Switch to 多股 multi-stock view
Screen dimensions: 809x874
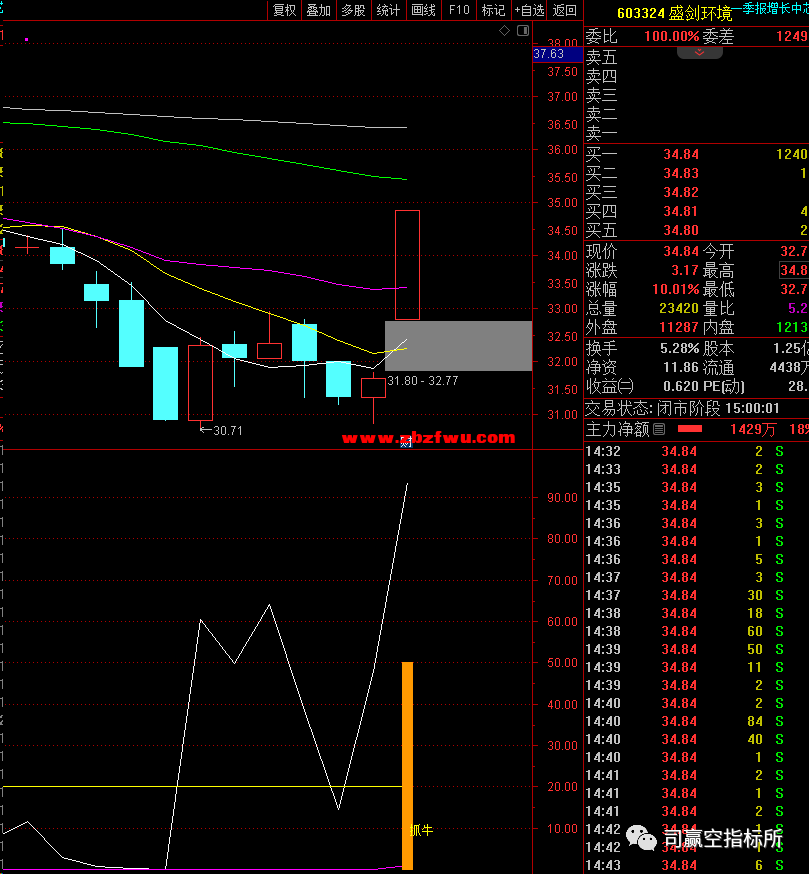pyautogui.click(x=353, y=10)
